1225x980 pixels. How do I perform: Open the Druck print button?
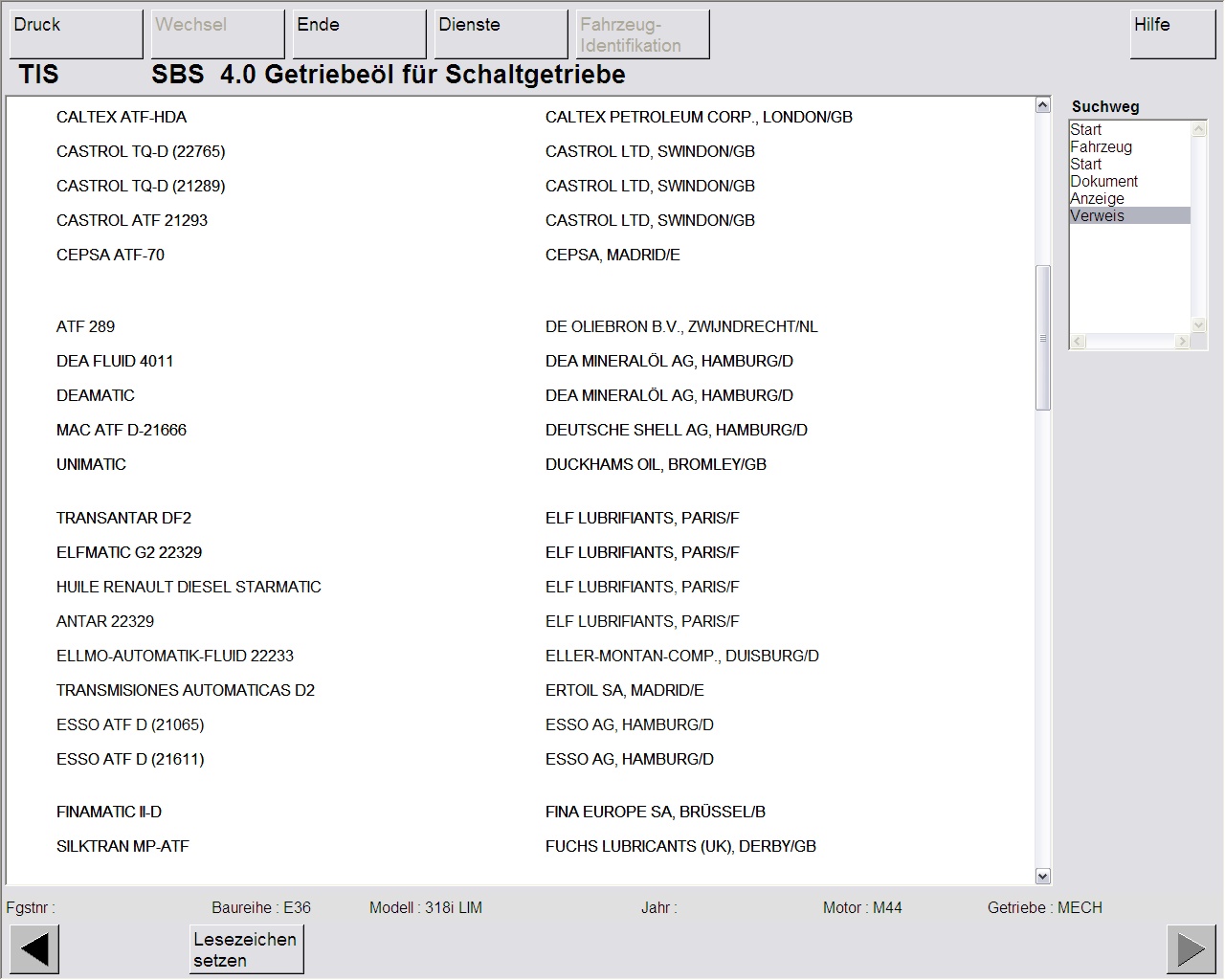(76, 33)
